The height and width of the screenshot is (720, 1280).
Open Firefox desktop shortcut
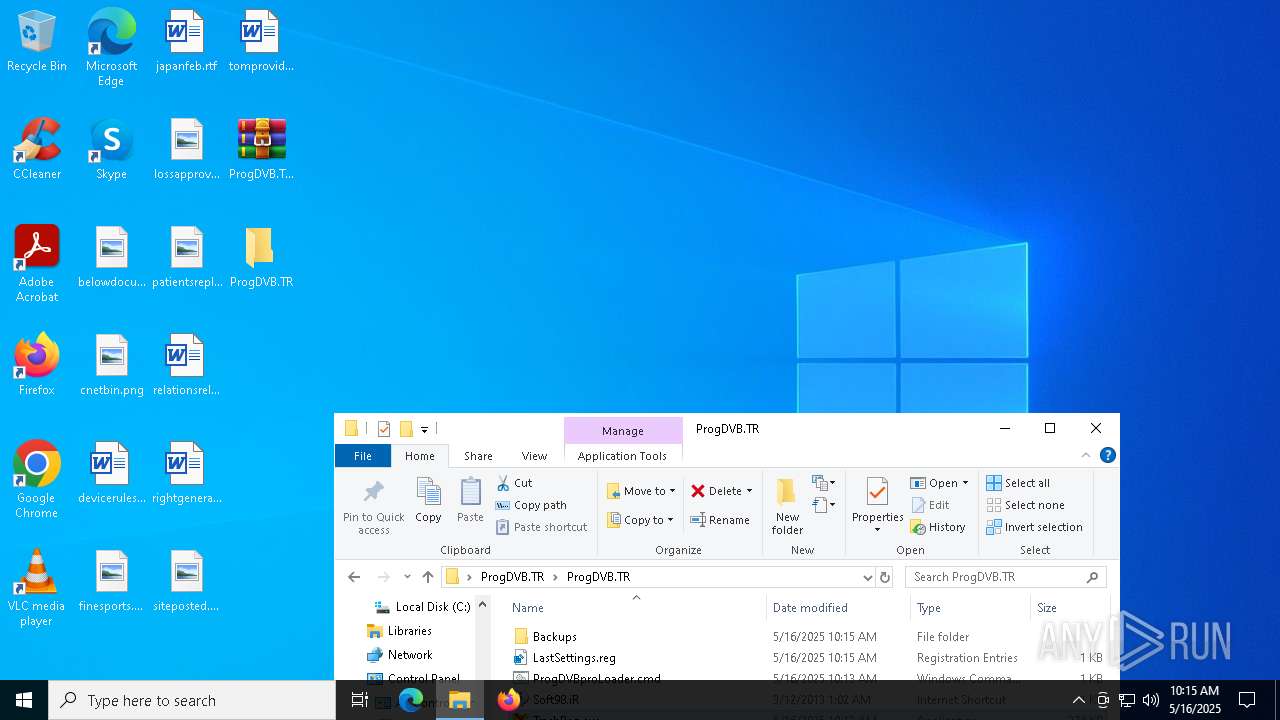(37, 365)
